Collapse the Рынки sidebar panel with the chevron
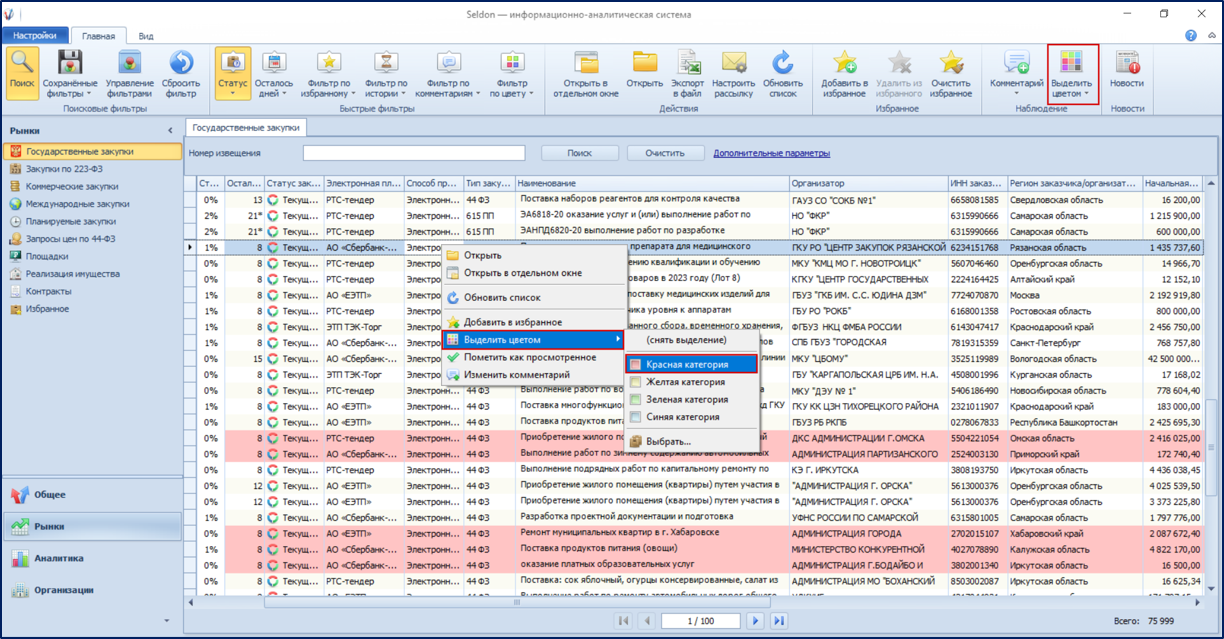 pyautogui.click(x=170, y=131)
